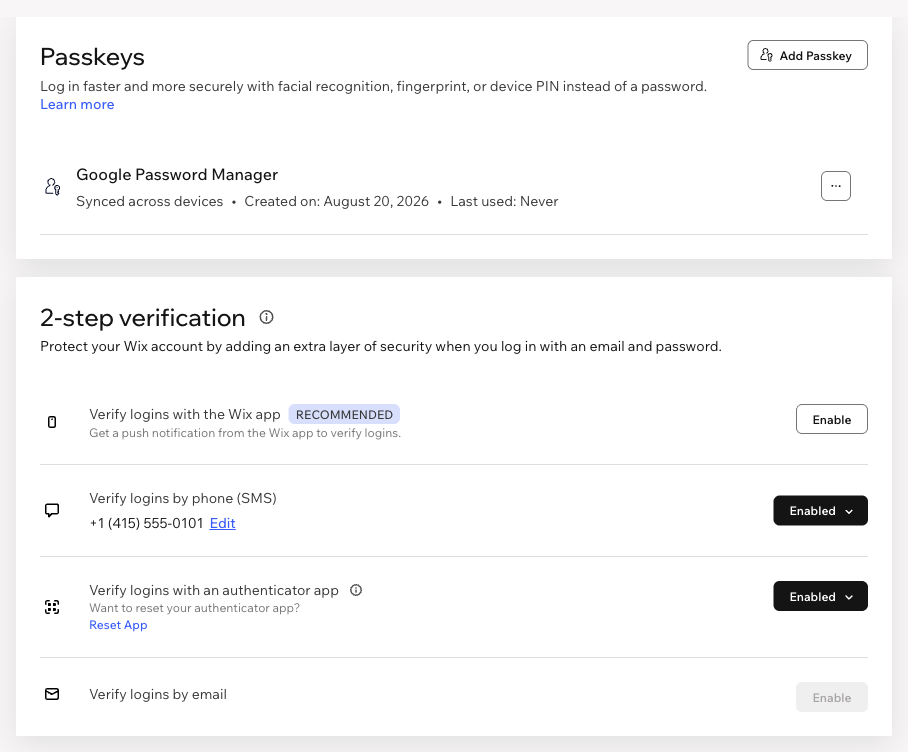Click the SMS chat bubble icon
The image size is (908, 752).
(52, 510)
